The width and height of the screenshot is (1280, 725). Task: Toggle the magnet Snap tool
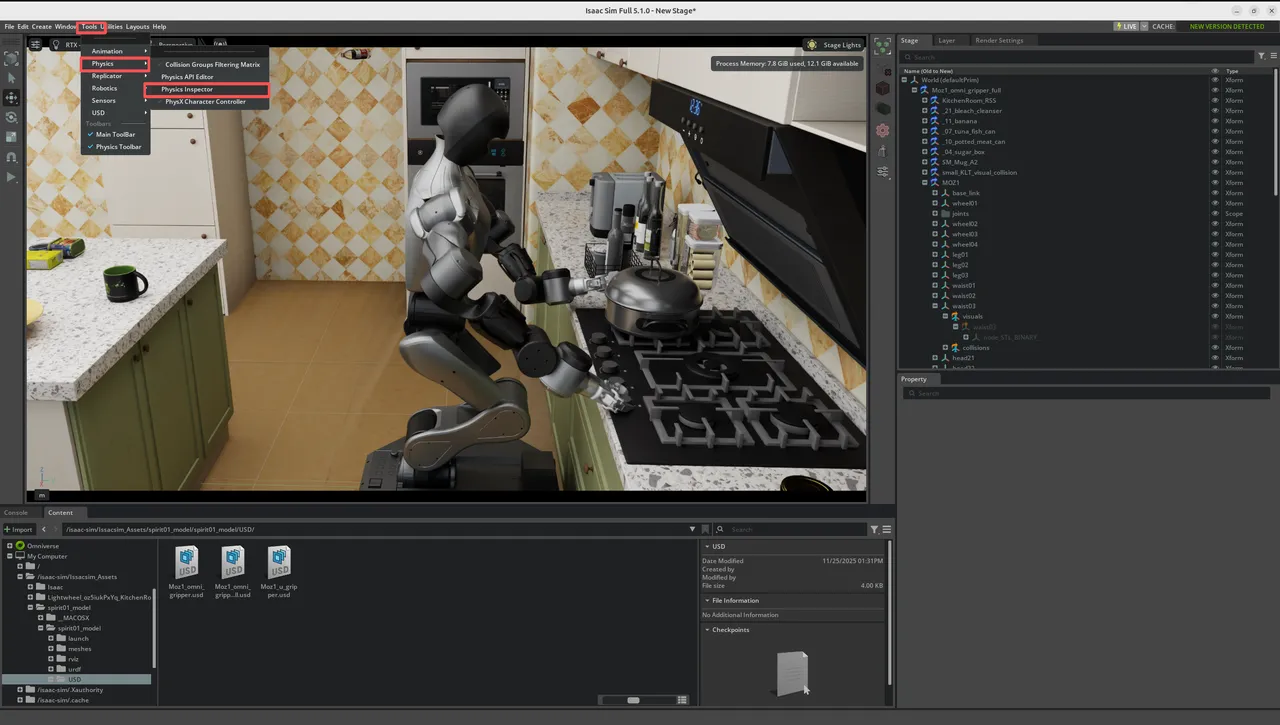point(12,157)
